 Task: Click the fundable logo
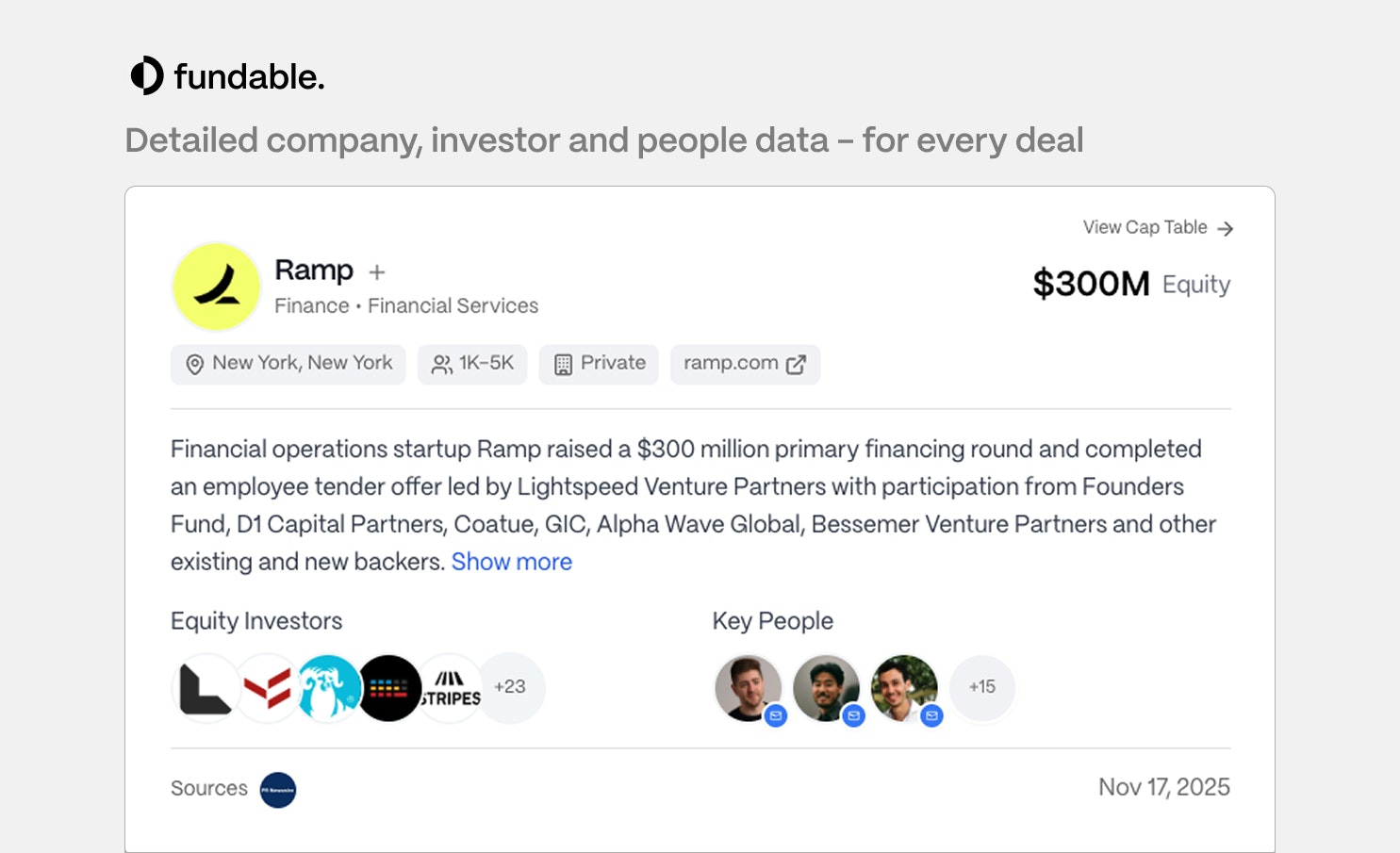coord(226,76)
